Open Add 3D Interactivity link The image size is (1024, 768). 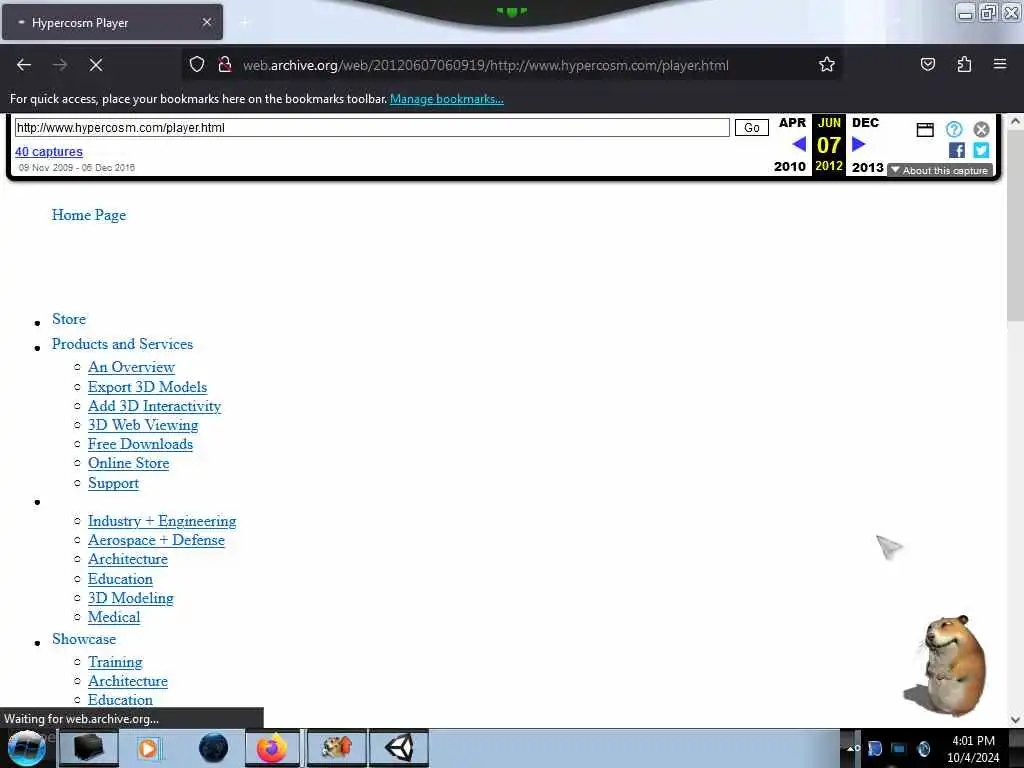tap(155, 406)
